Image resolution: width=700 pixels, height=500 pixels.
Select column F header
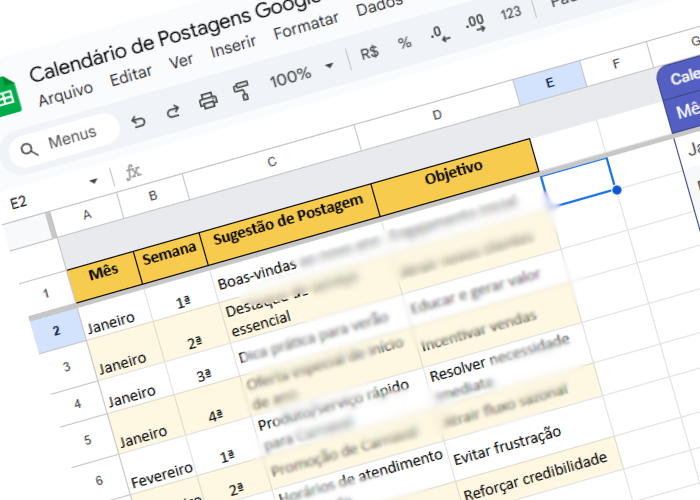pyautogui.click(x=616, y=64)
